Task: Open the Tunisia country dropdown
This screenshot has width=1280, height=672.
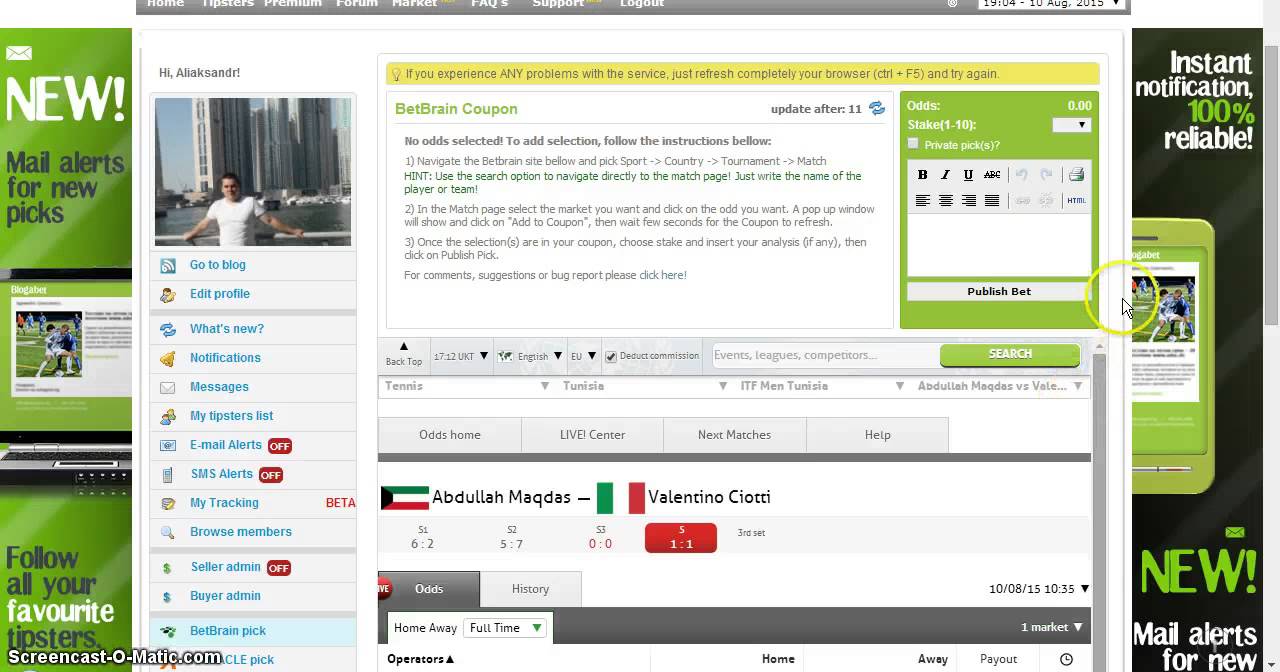Action: pos(644,386)
